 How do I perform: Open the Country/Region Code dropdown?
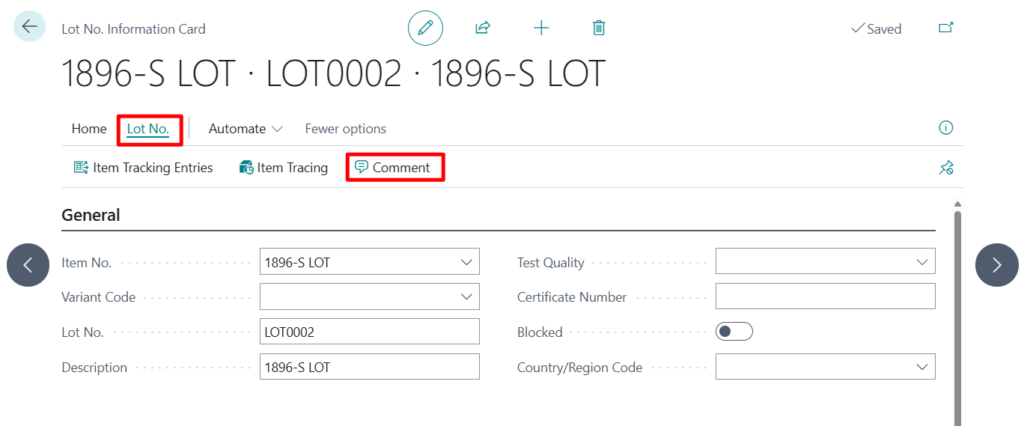click(x=921, y=367)
